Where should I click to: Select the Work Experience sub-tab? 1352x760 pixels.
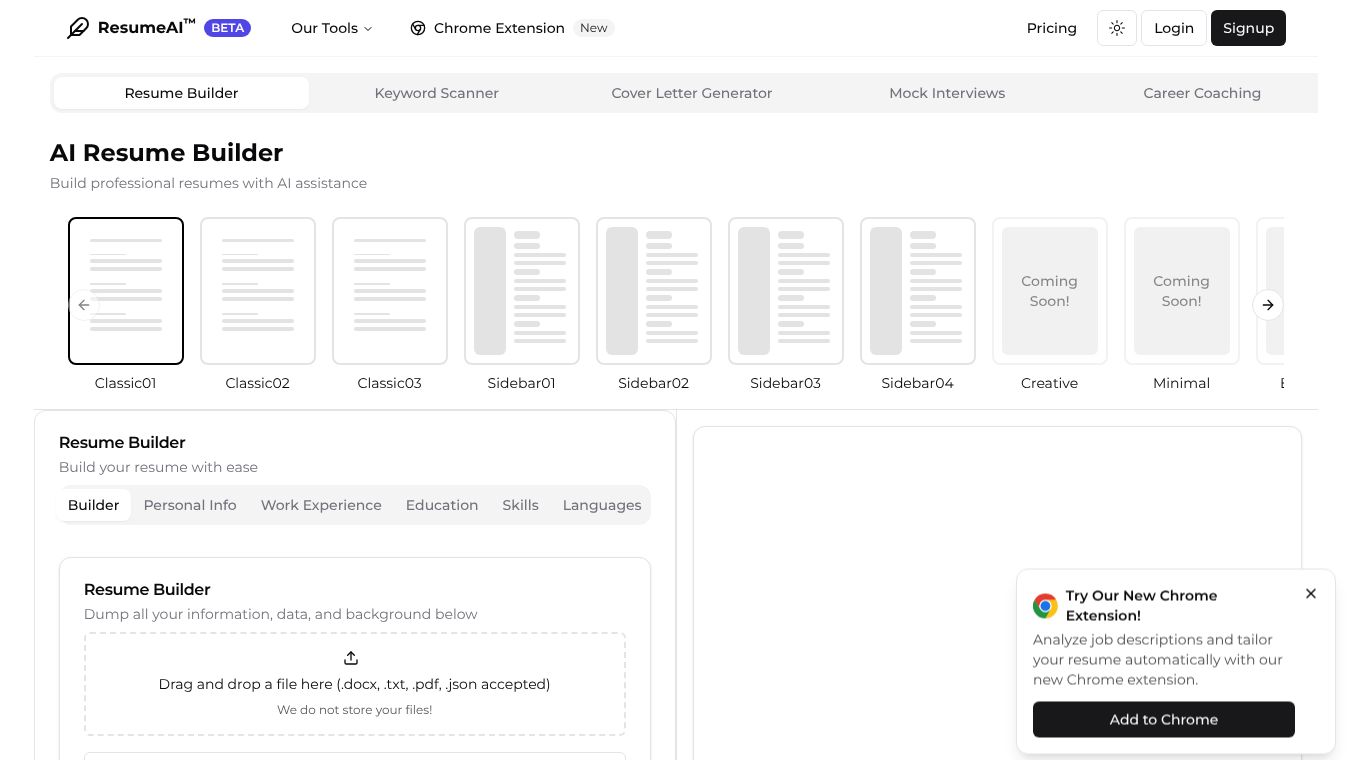coord(321,505)
